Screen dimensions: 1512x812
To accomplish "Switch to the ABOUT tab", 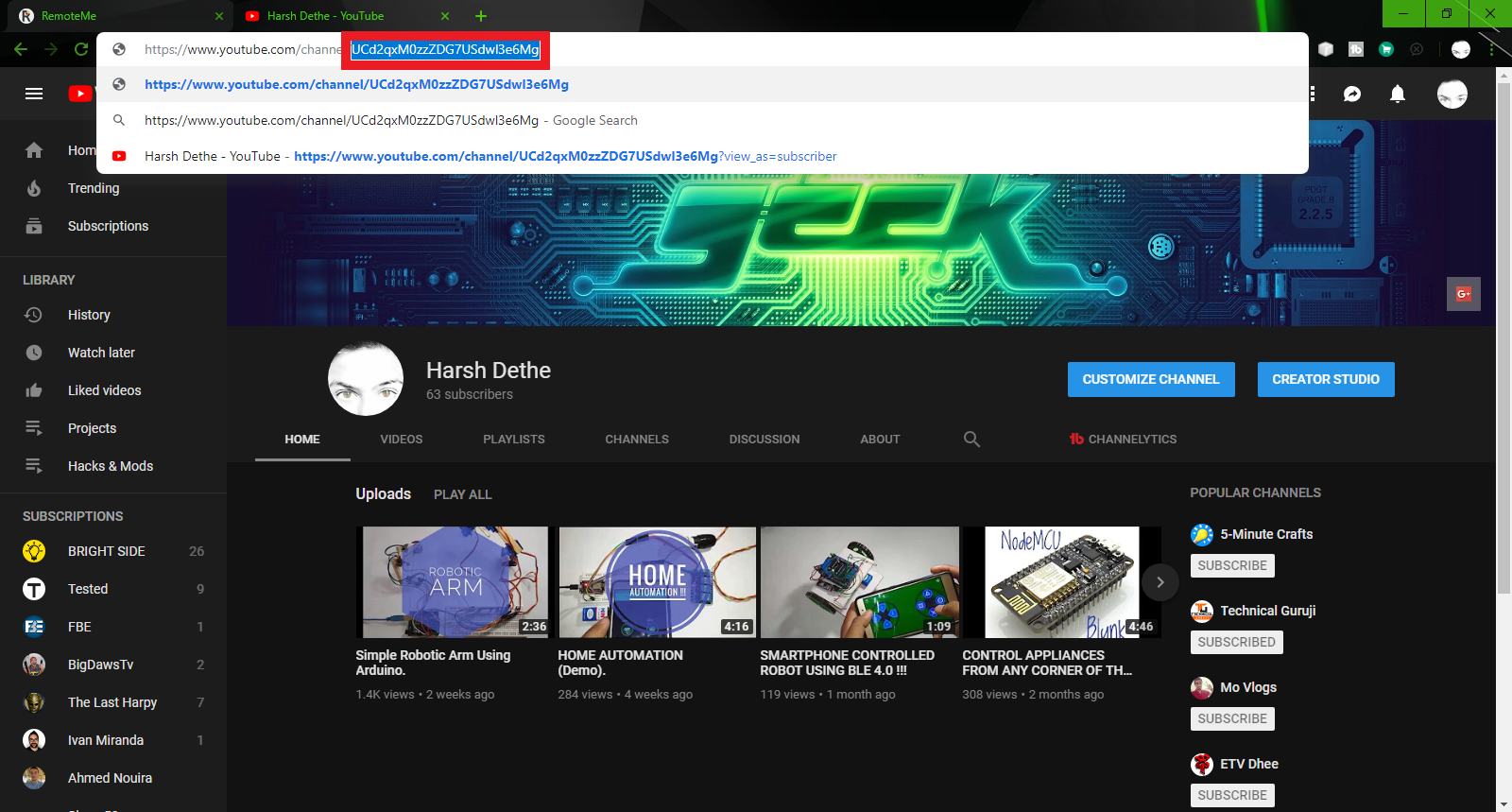I will [x=880, y=440].
